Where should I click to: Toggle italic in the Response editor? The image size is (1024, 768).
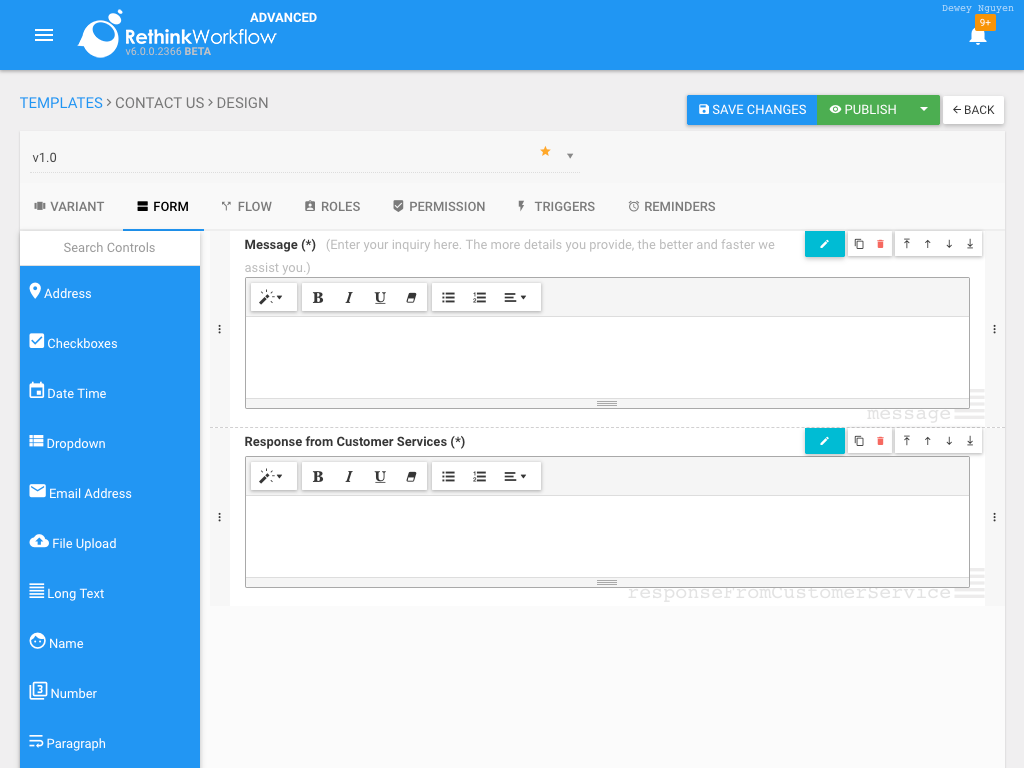pos(349,476)
